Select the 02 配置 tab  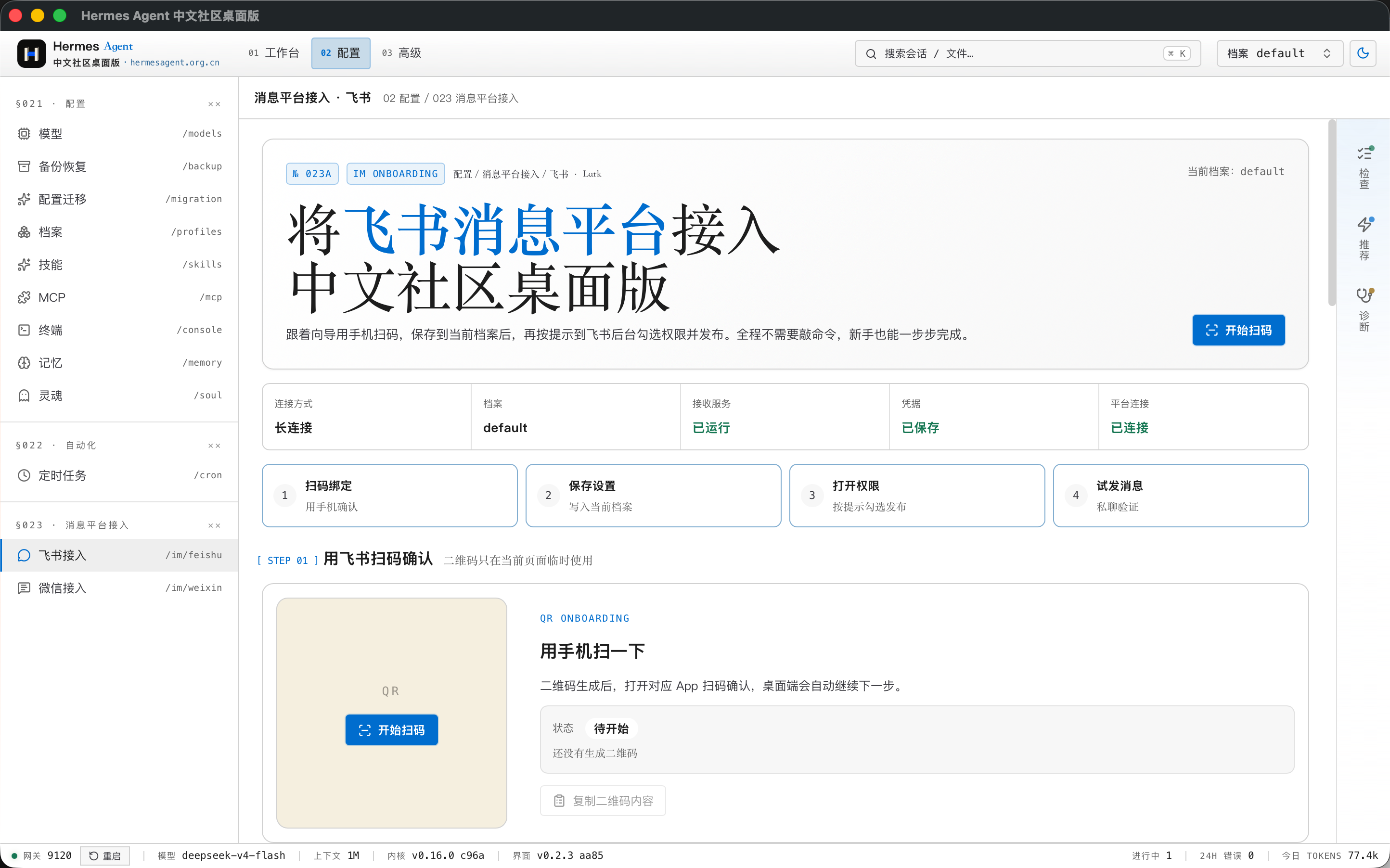click(340, 53)
